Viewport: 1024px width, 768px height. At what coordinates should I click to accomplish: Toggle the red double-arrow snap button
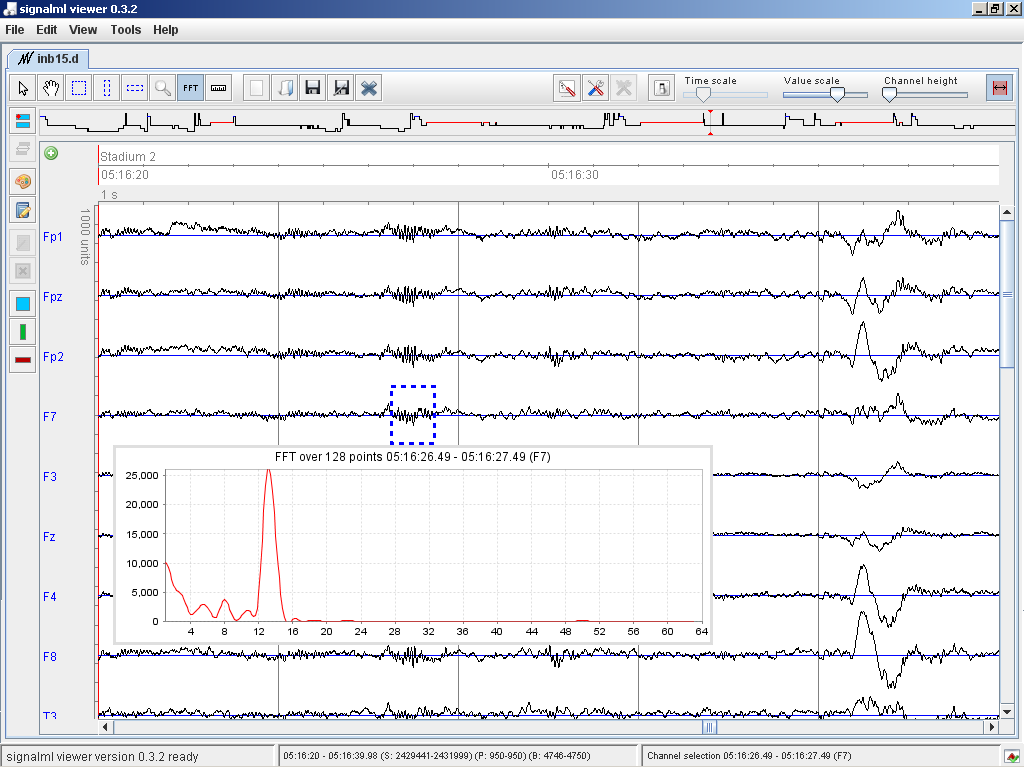(x=997, y=88)
